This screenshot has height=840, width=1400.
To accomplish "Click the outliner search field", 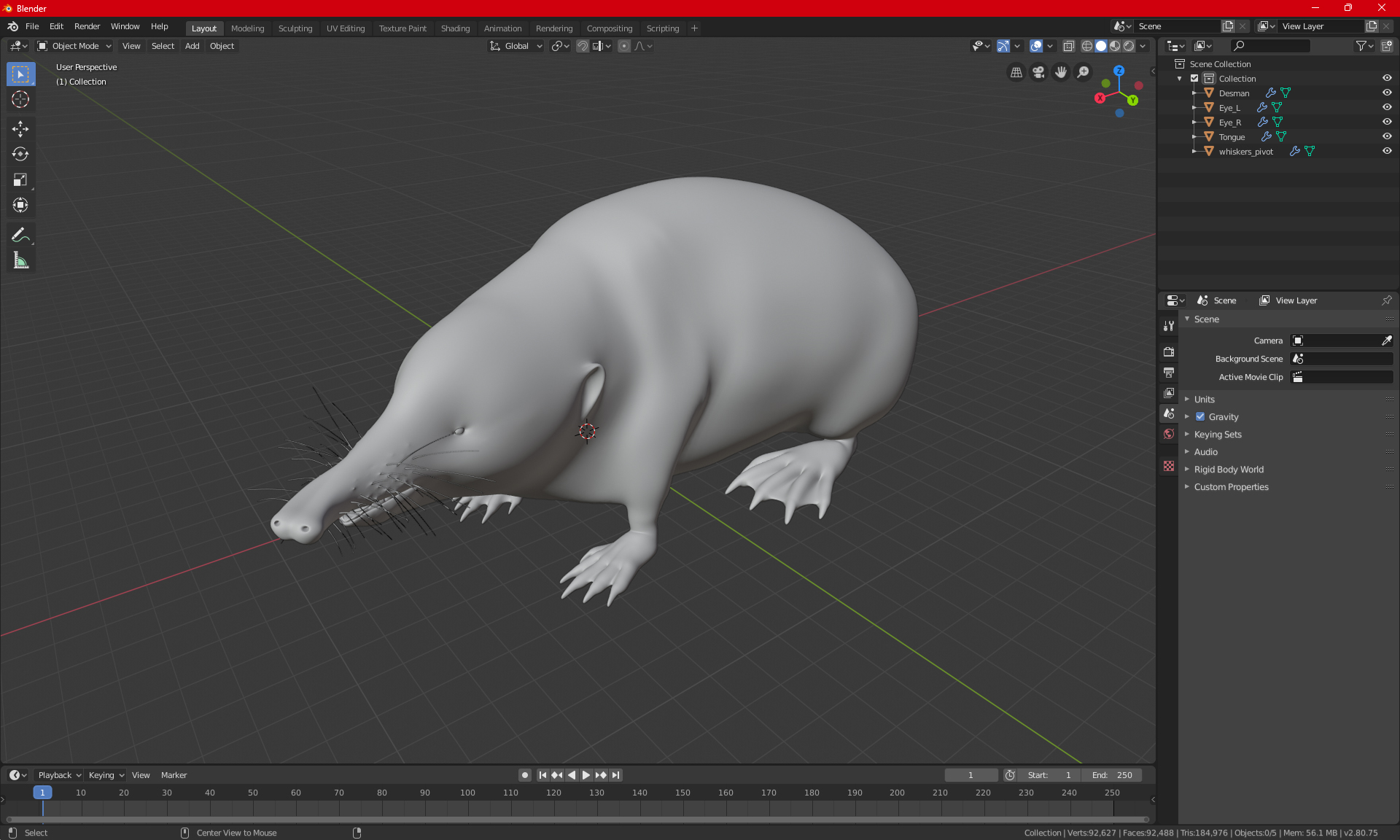I will coord(1269,46).
